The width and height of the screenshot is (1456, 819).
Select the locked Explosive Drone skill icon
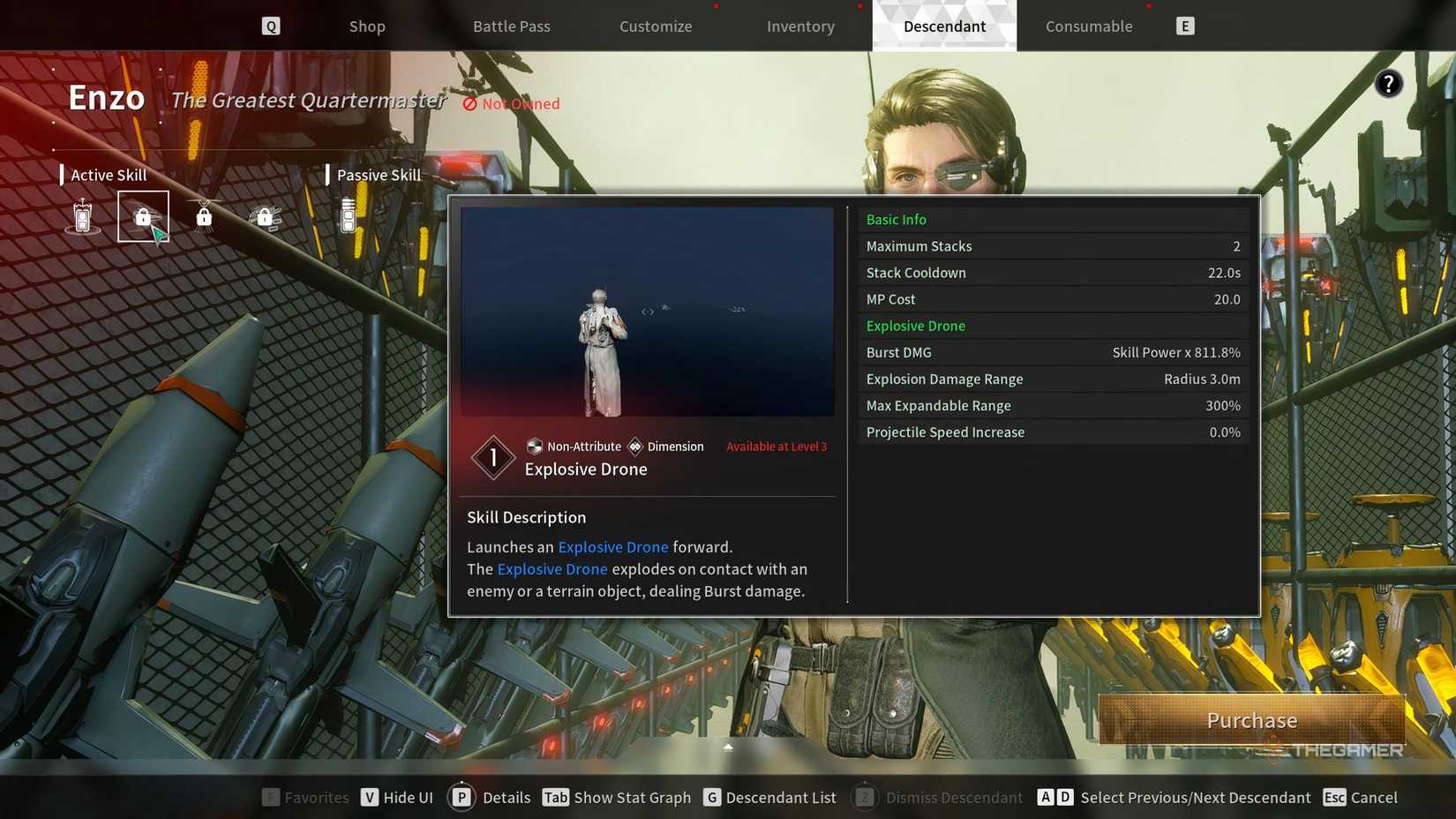pos(143,216)
